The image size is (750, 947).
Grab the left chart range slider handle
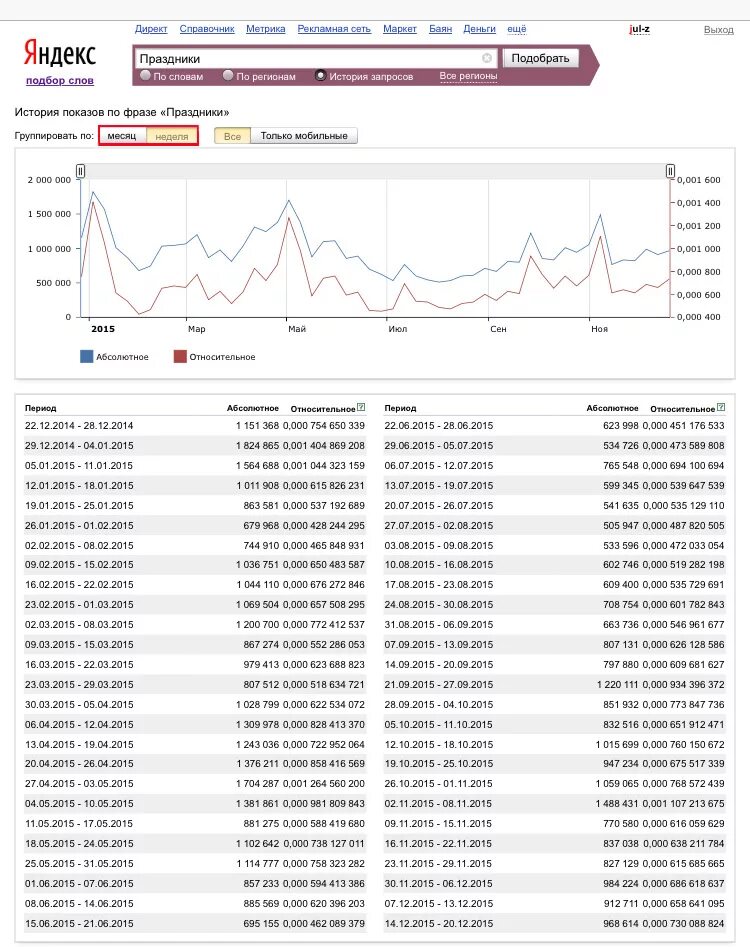pyautogui.click(x=80, y=172)
